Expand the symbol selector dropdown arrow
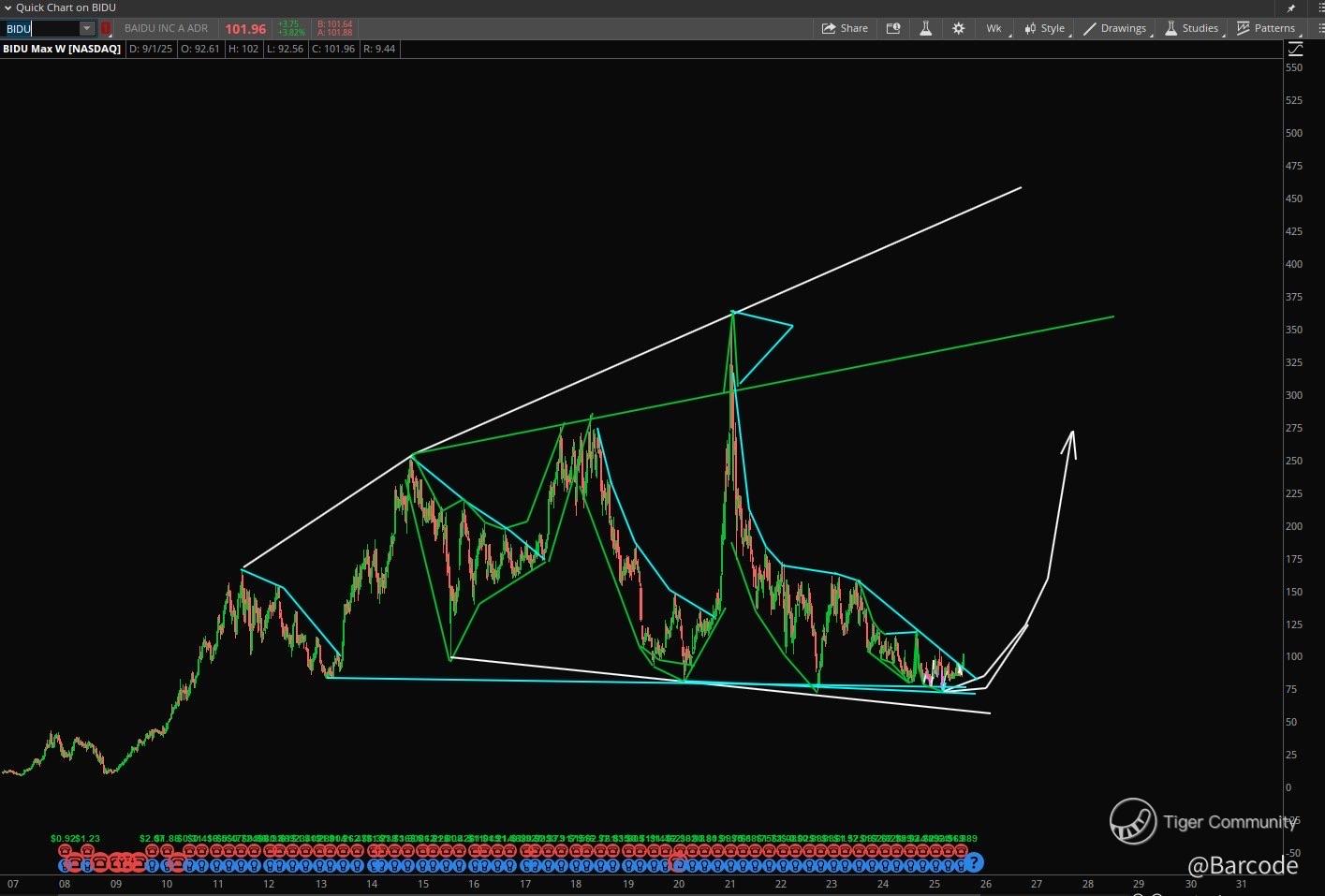1325x896 pixels. (86, 28)
